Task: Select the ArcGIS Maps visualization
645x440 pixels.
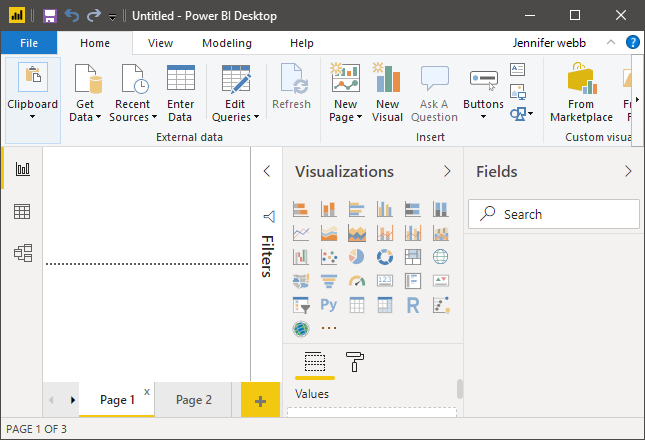Action: click(301, 329)
